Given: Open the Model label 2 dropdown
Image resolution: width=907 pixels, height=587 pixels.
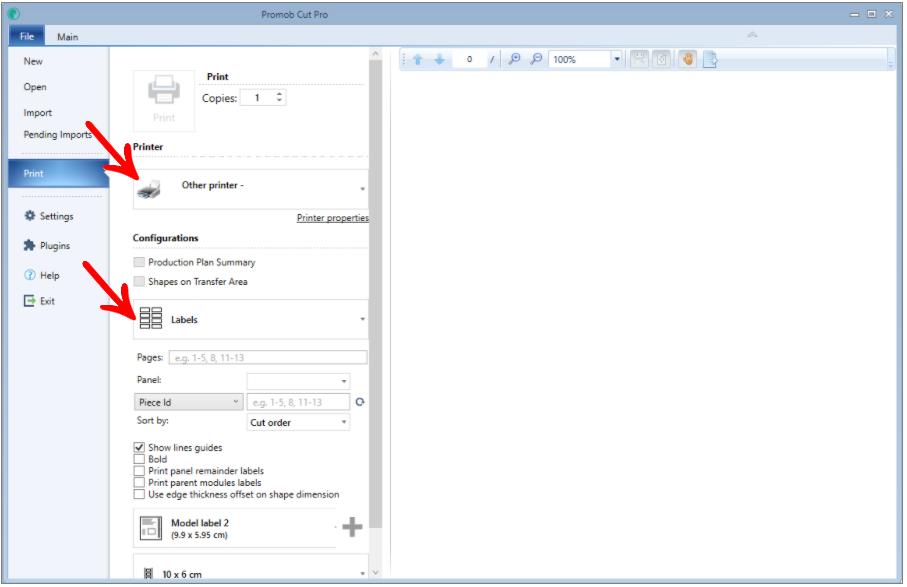Looking at the screenshot, I should point(235,528).
